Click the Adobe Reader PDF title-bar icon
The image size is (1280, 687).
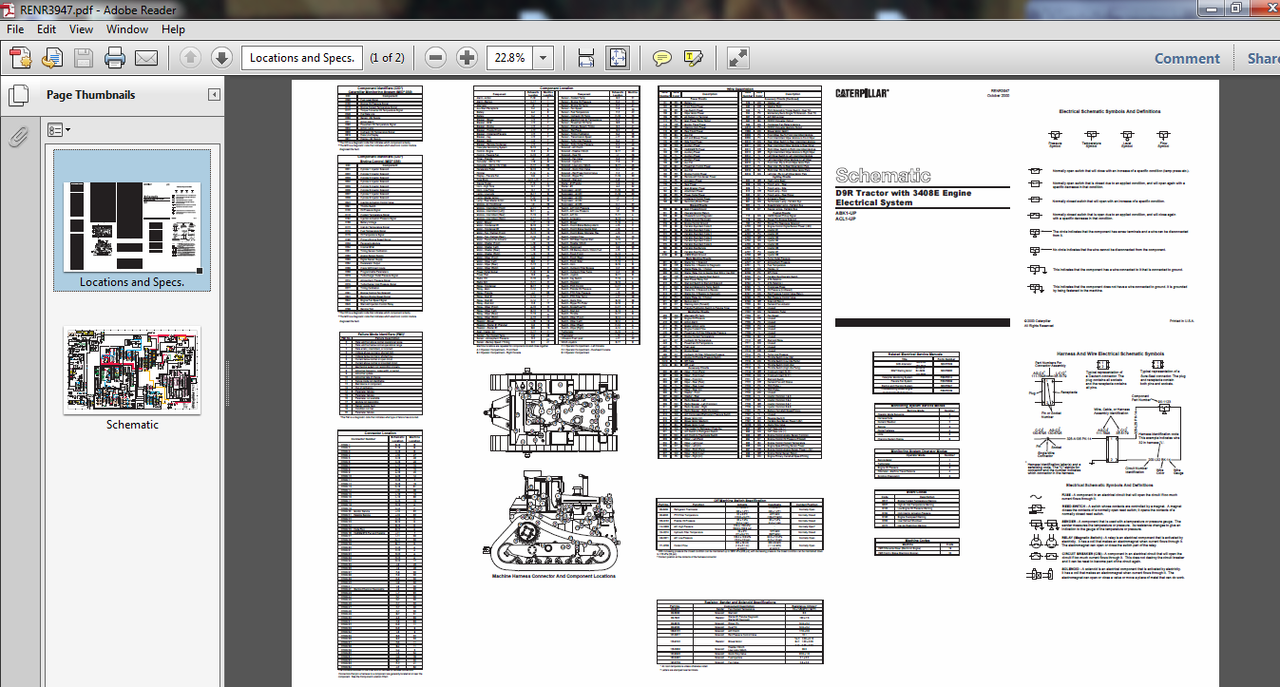9,9
